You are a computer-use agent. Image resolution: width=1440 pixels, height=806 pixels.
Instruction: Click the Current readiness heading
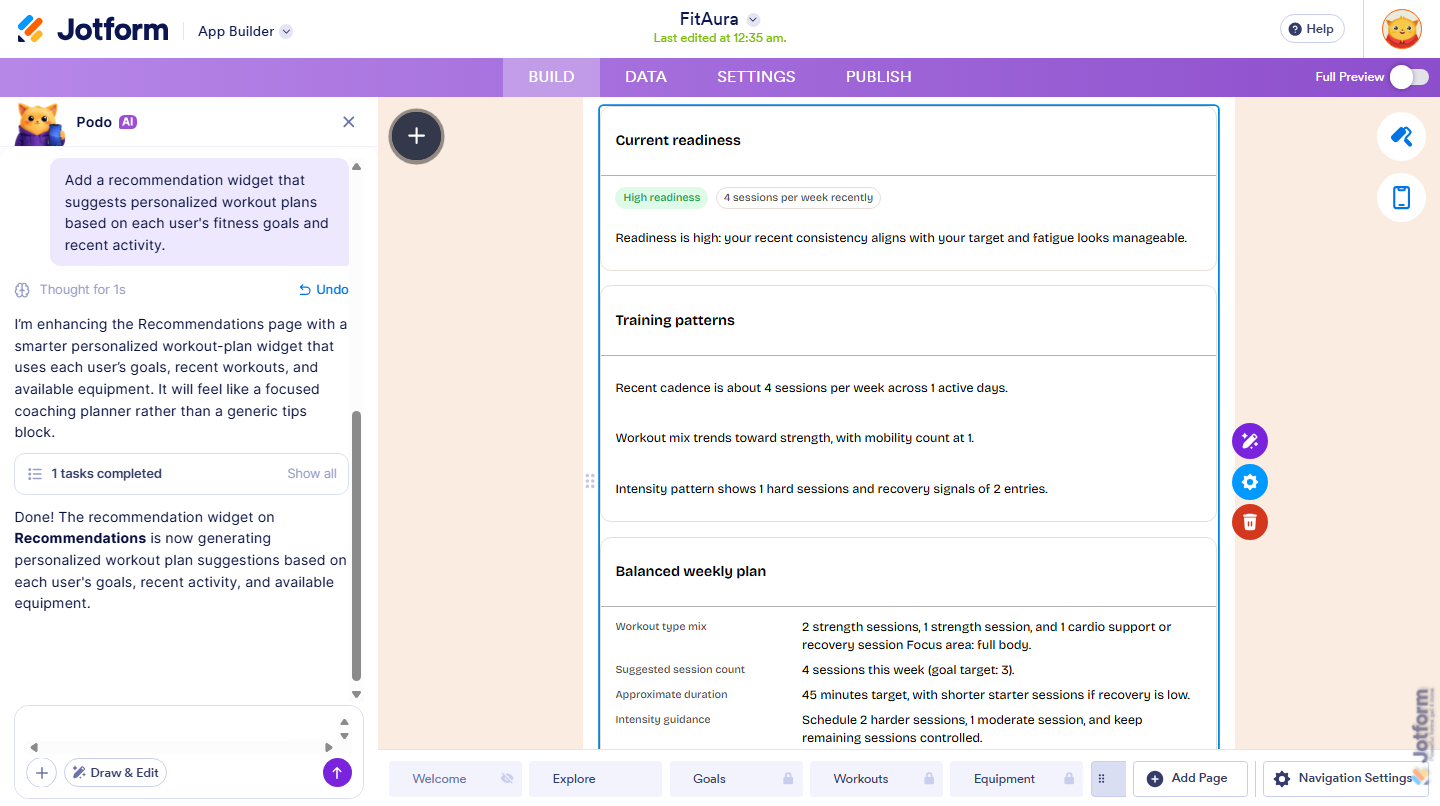(678, 141)
